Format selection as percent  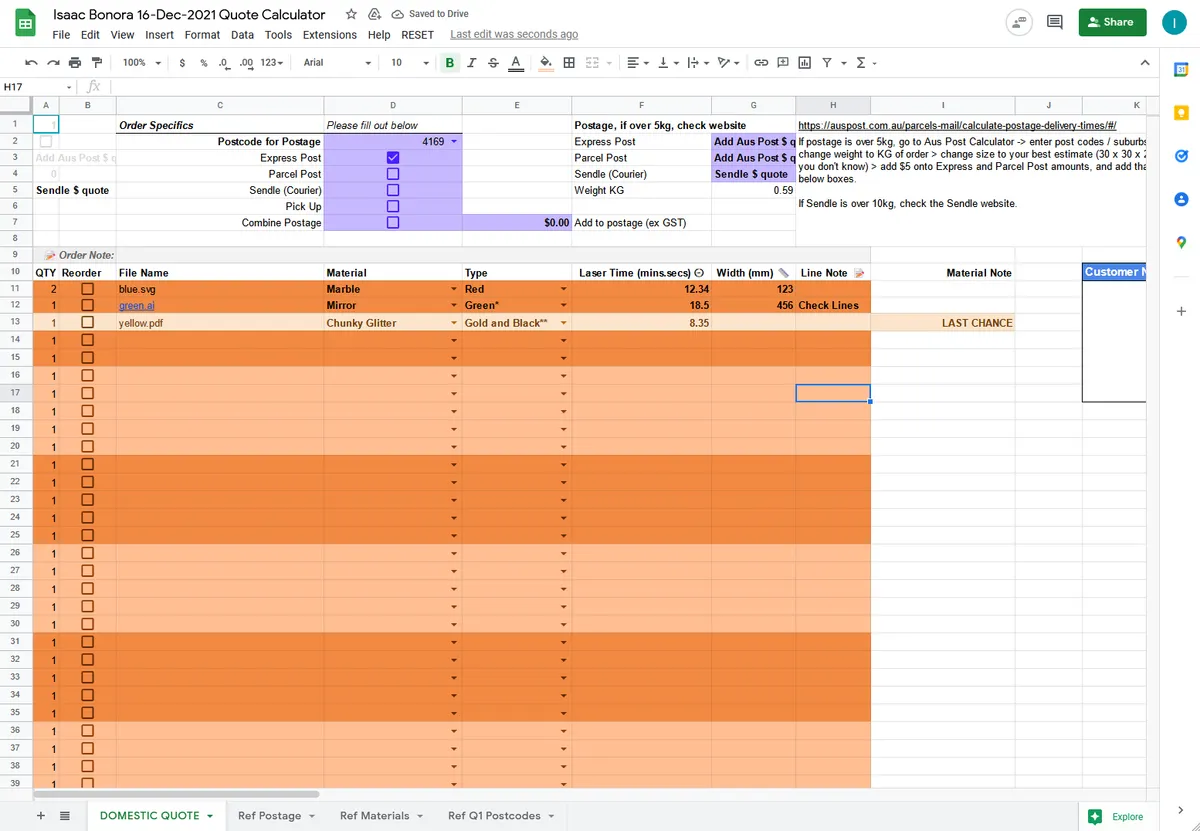pos(204,62)
